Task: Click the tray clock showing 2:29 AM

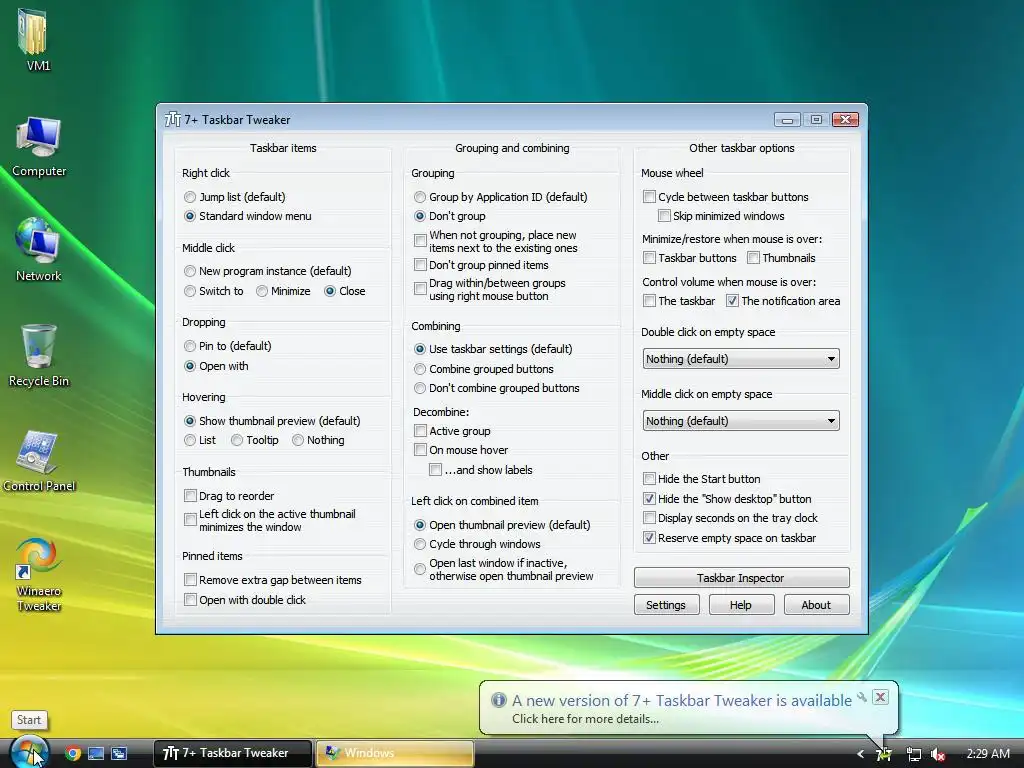Action: pos(988,754)
